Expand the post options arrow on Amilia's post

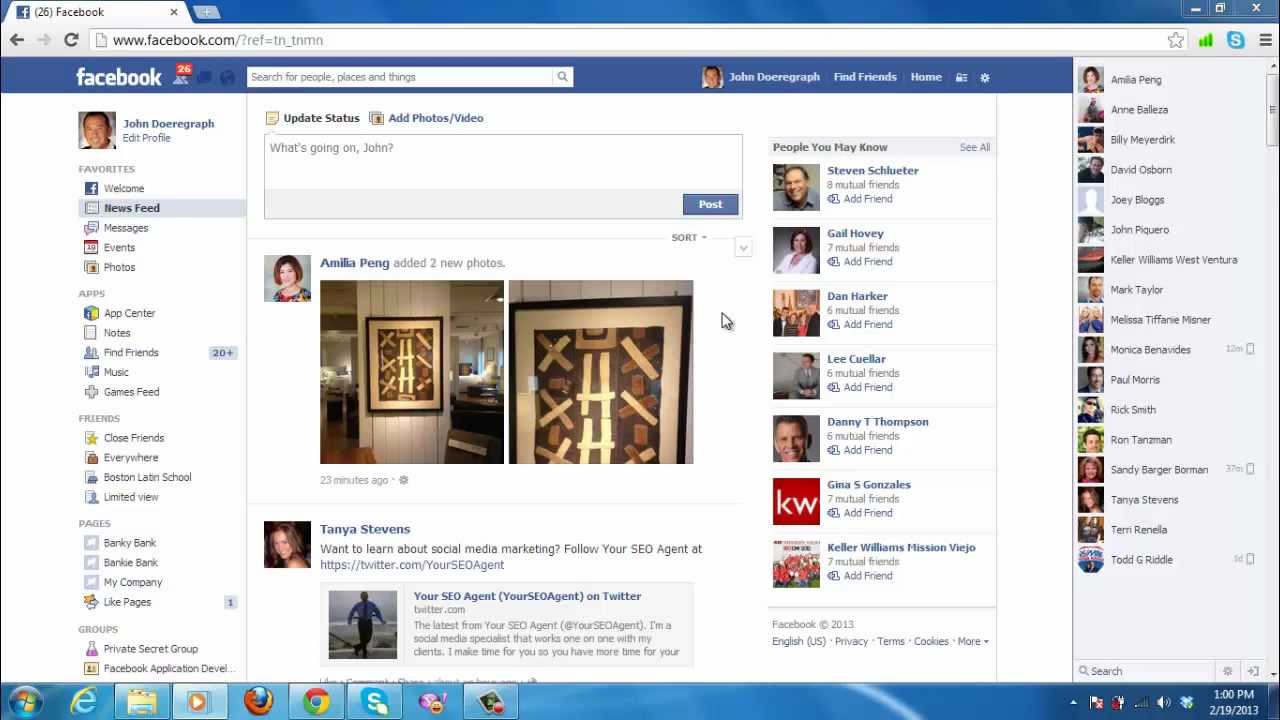point(743,248)
